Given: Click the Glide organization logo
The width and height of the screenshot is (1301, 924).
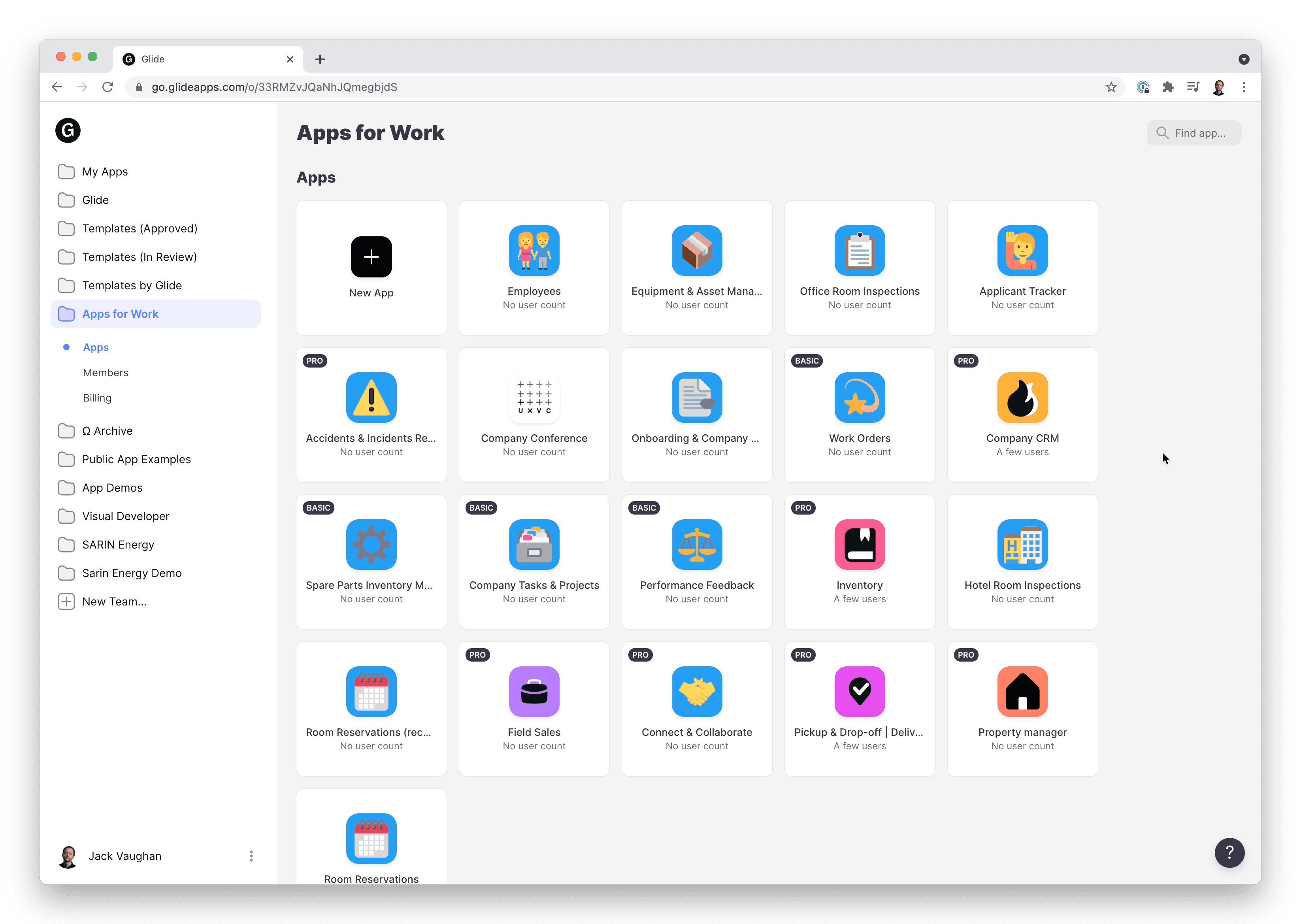Looking at the screenshot, I should pyautogui.click(x=68, y=130).
